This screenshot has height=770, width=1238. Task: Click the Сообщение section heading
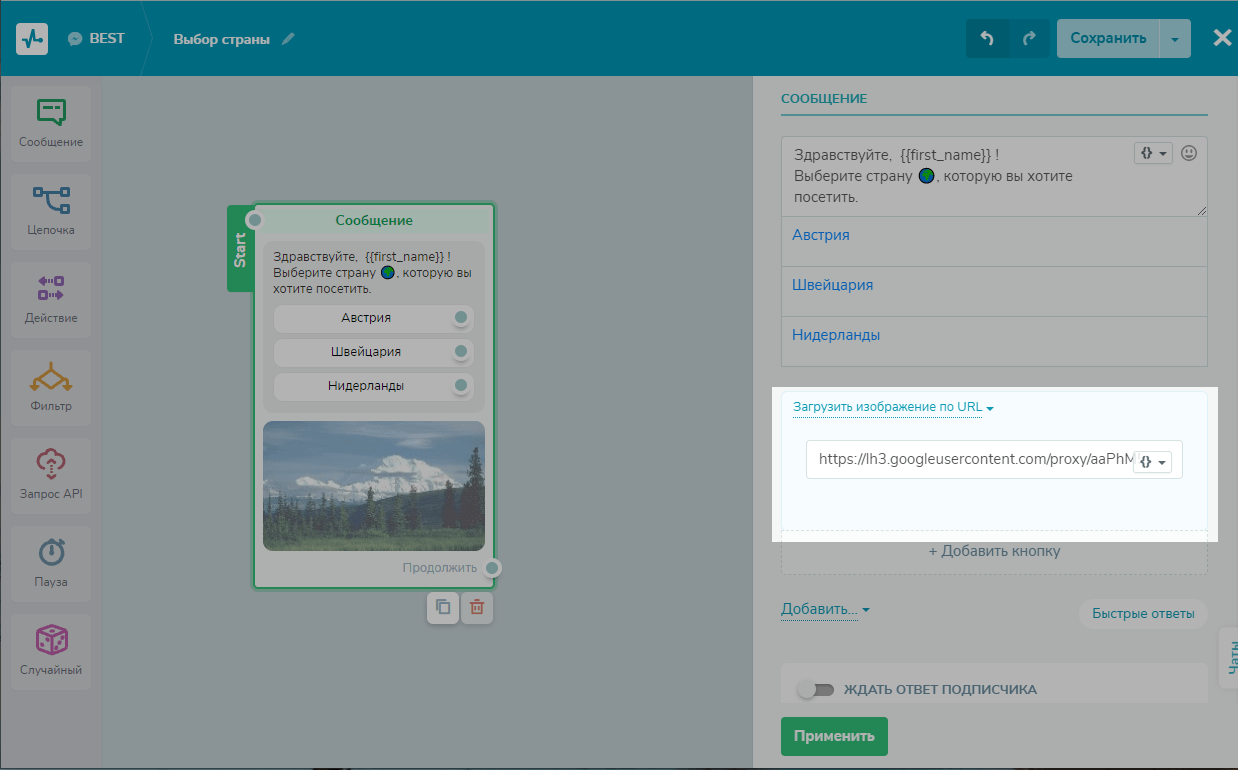click(824, 99)
